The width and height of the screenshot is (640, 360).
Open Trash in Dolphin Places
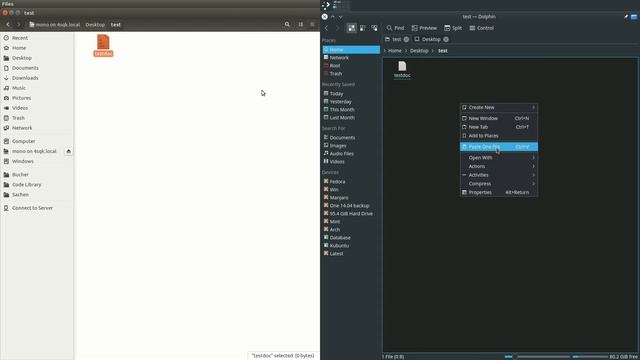click(x=336, y=74)
